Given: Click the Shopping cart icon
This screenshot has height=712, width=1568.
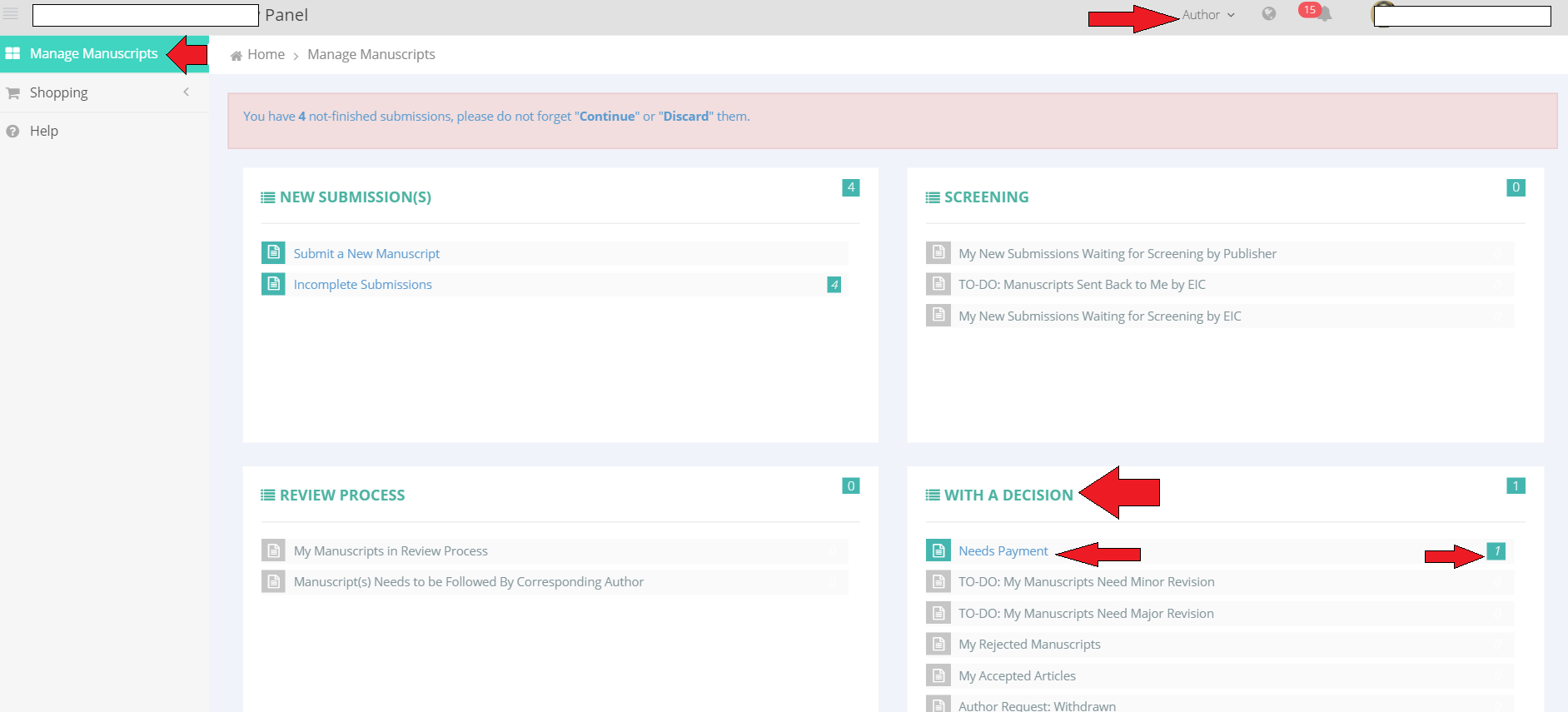Looking at the screenshot, I should (12, 93).
